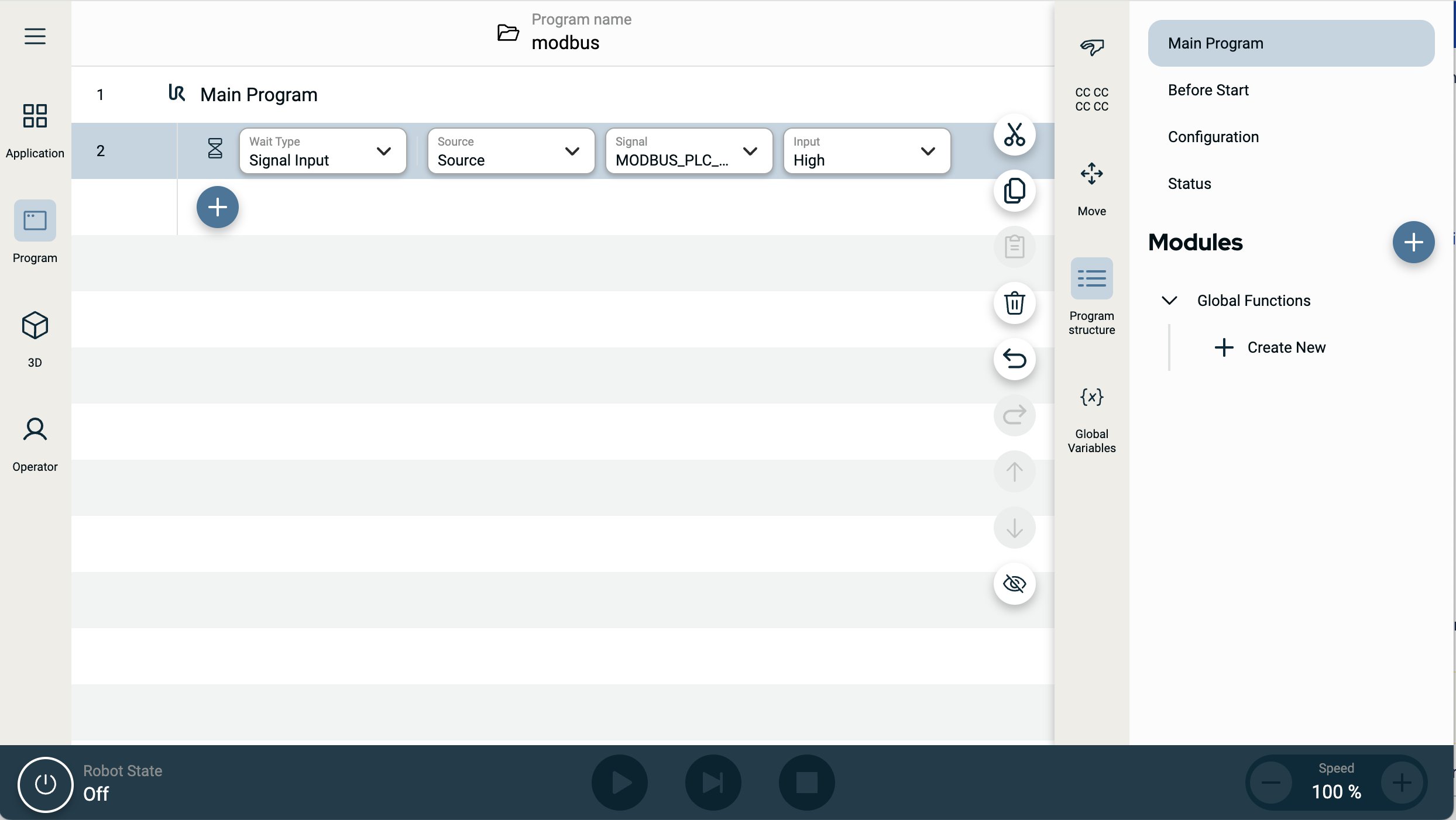Add a new module with plus button
Image resolution: width=1456 pixels, height=820 pixels.
coord(1413,242)
